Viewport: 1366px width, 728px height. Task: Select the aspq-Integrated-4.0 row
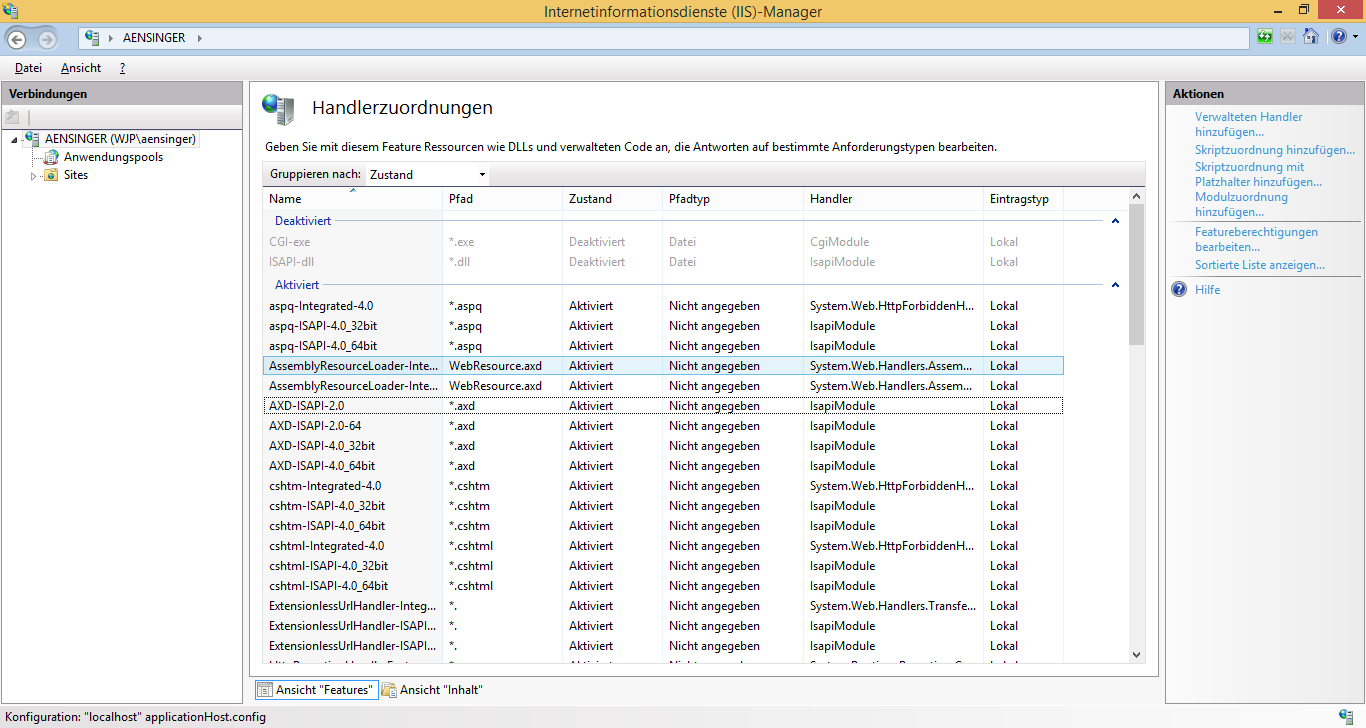[x=663, y=306]
